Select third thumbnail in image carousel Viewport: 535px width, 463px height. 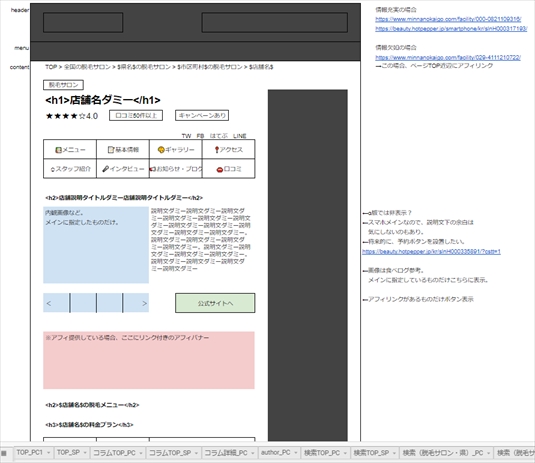(x=110, y=303)
